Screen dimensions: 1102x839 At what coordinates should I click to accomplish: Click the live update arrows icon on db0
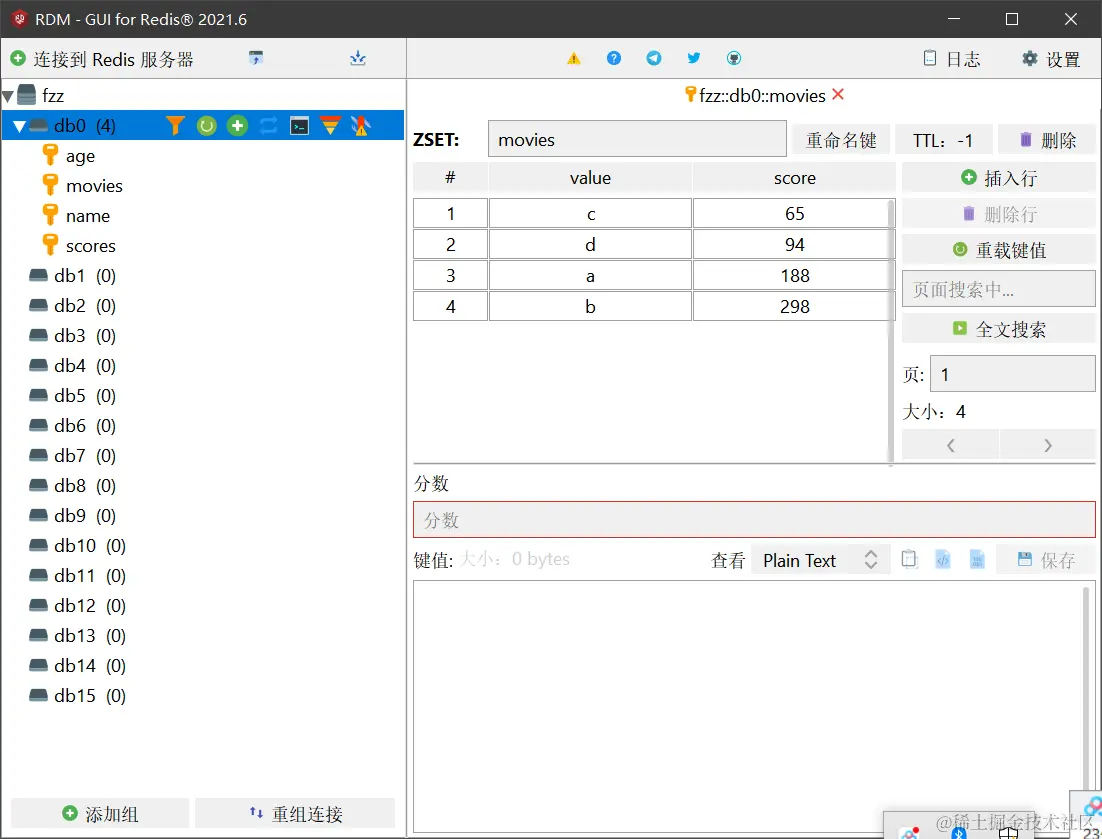[x=268, y=126]
